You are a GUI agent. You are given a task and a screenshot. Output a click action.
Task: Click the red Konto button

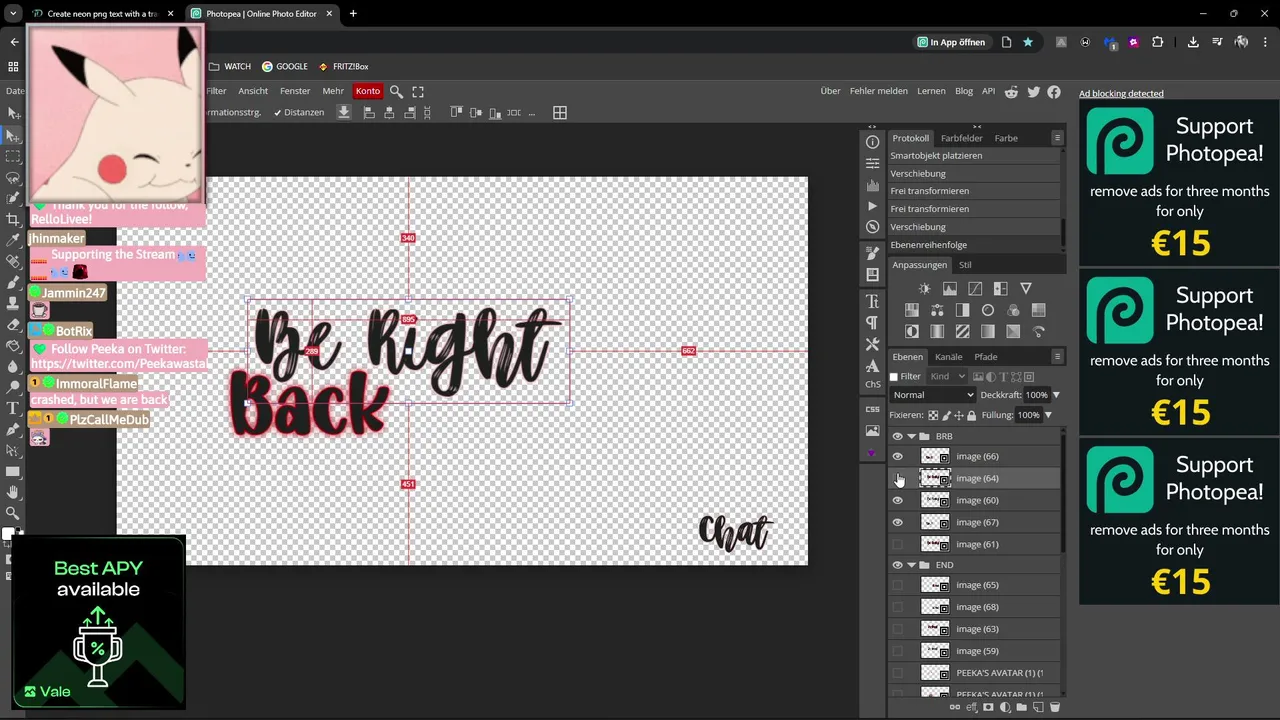(x=368, y=91)
